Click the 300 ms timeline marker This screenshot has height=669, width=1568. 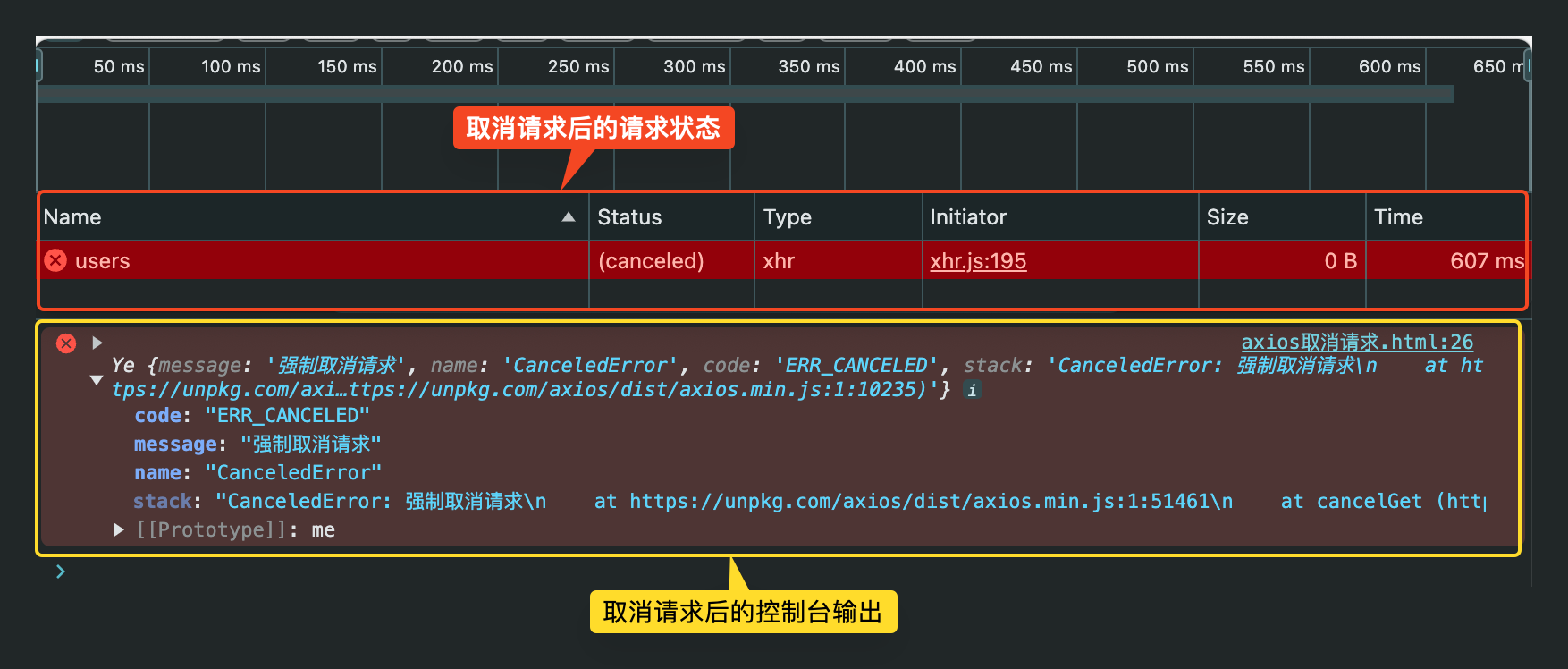[x=694, y=67]
